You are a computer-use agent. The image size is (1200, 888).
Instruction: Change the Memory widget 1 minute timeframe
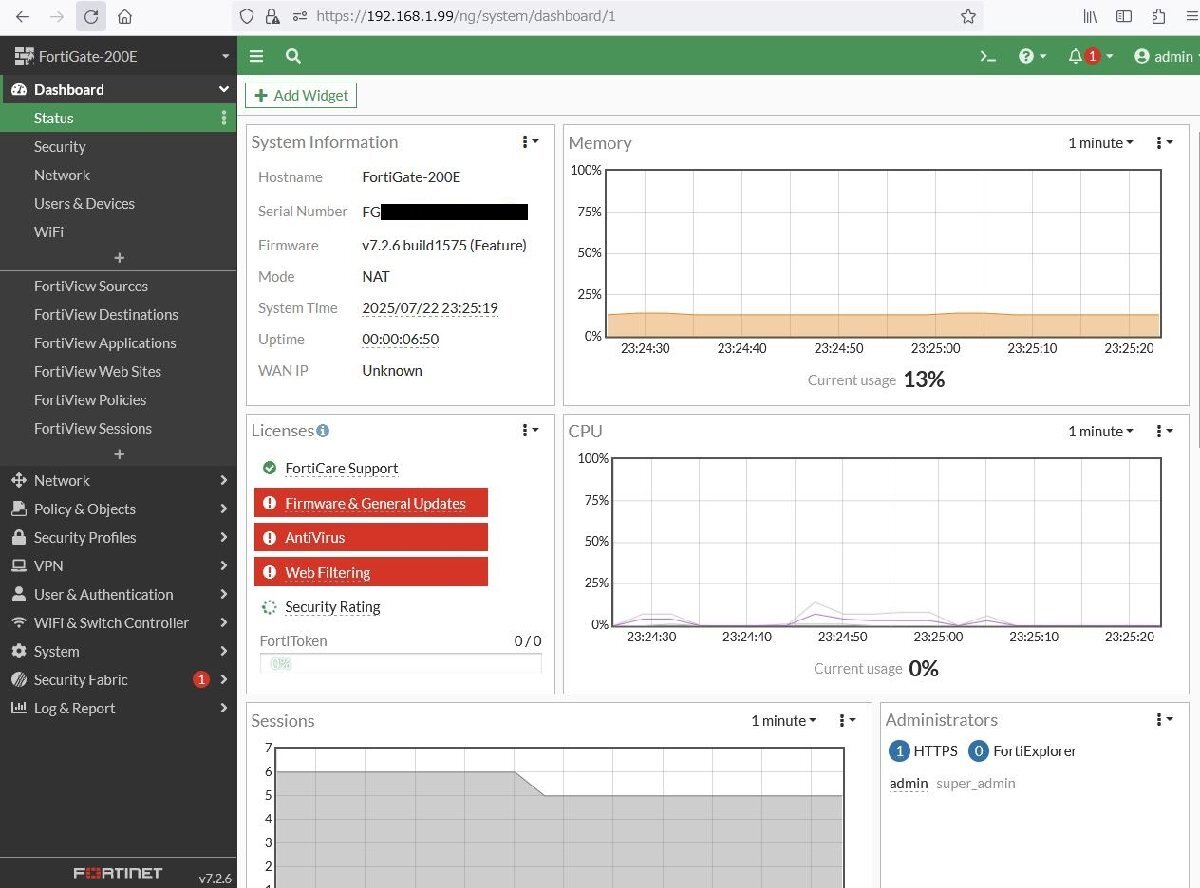point(1101,143)
